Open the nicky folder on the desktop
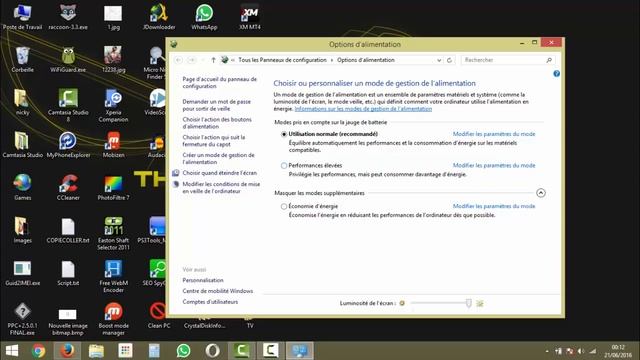 coord(22,102)
